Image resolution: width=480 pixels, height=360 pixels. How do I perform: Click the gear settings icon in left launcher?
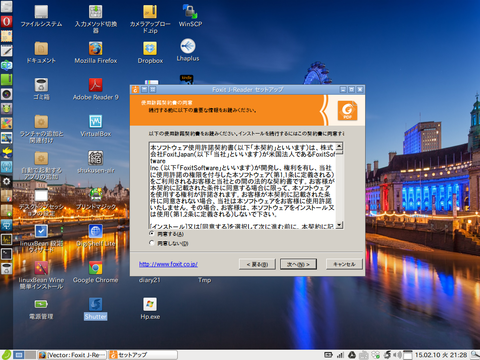point(6,181)
